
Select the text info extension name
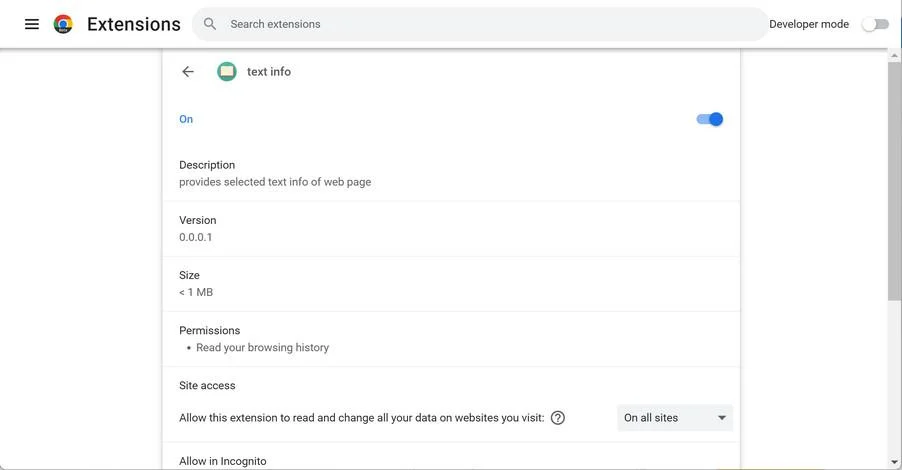[x=269, y=71]
